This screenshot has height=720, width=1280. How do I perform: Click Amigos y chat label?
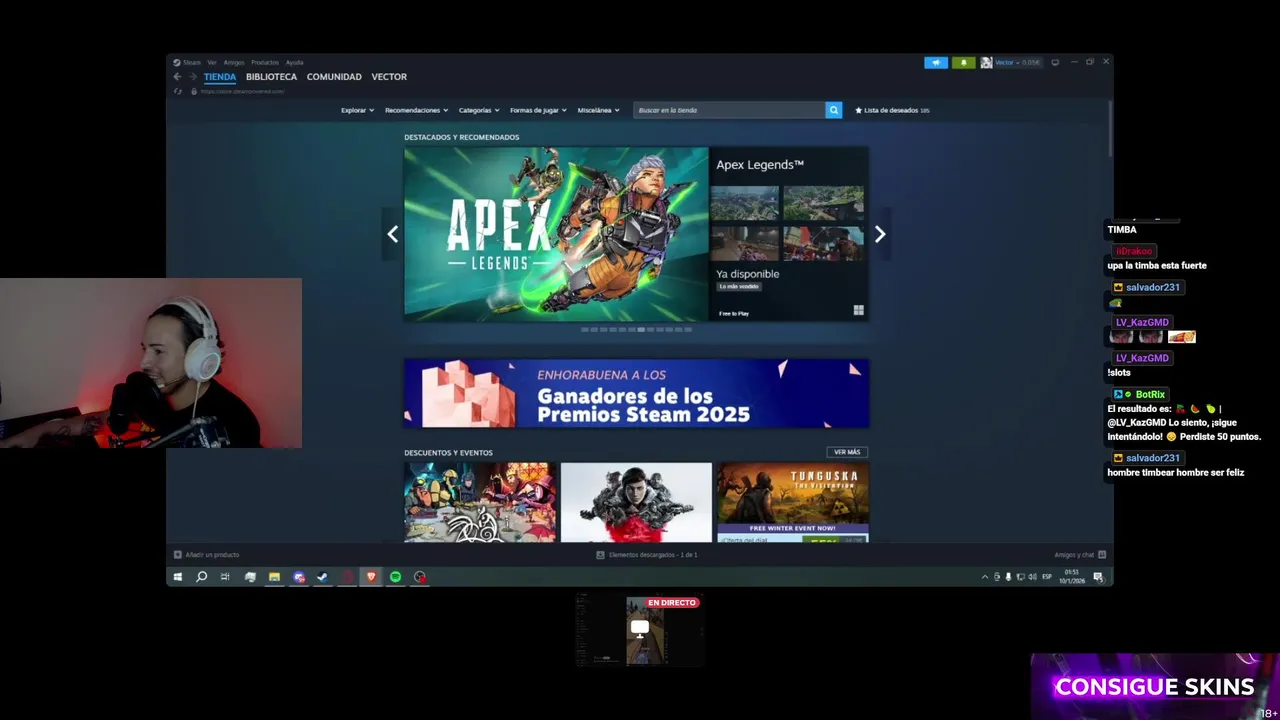click(x=1074, y=555)
